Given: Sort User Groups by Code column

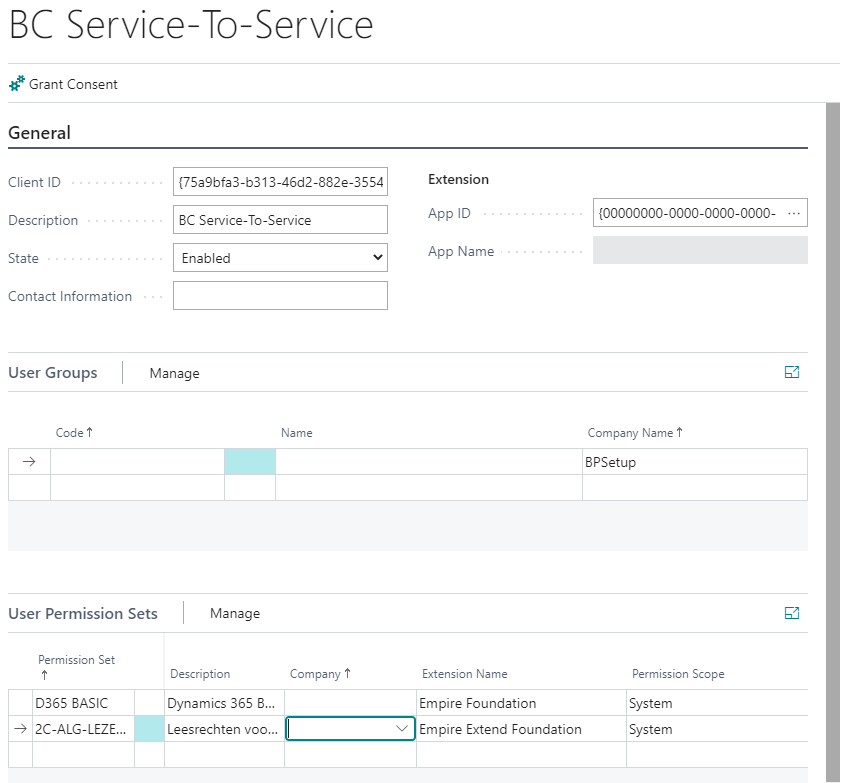Looking at the screenshot, I should pos(74,432).
